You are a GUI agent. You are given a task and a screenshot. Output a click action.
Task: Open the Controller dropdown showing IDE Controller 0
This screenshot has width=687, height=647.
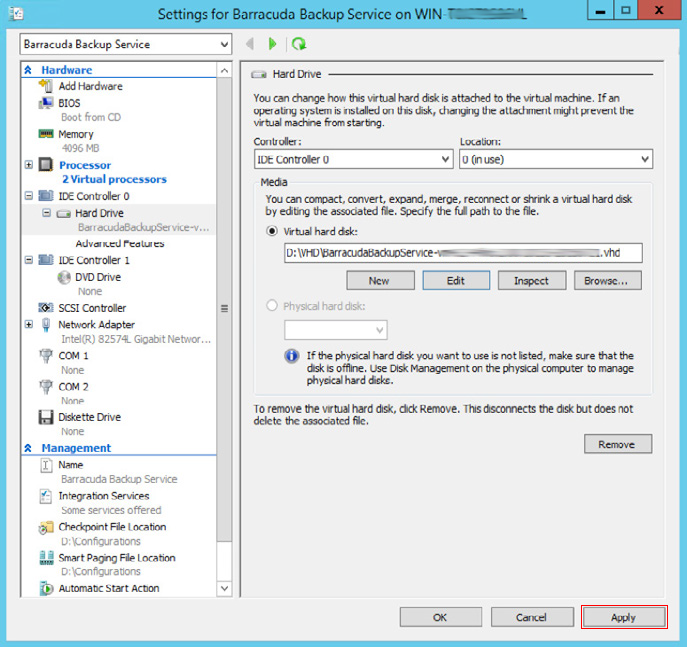[353, 159]
